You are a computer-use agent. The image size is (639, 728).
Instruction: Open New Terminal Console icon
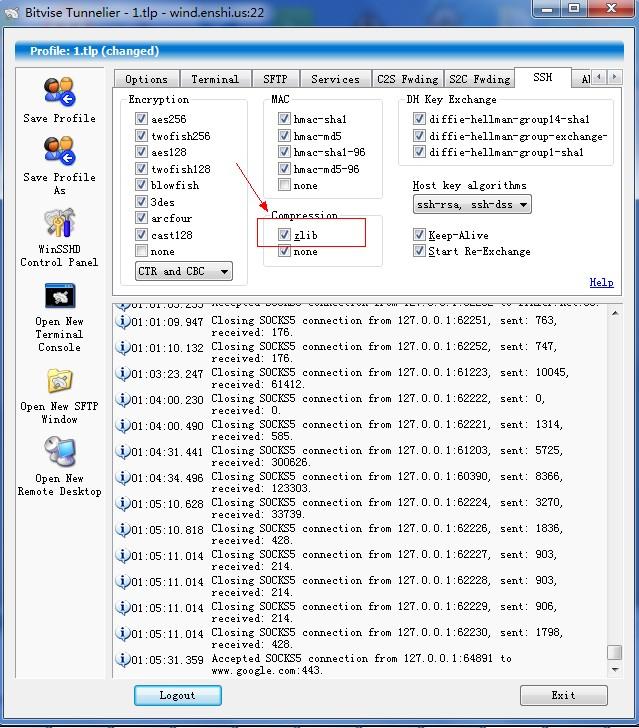pyautogui.click(x=59, y=296)
